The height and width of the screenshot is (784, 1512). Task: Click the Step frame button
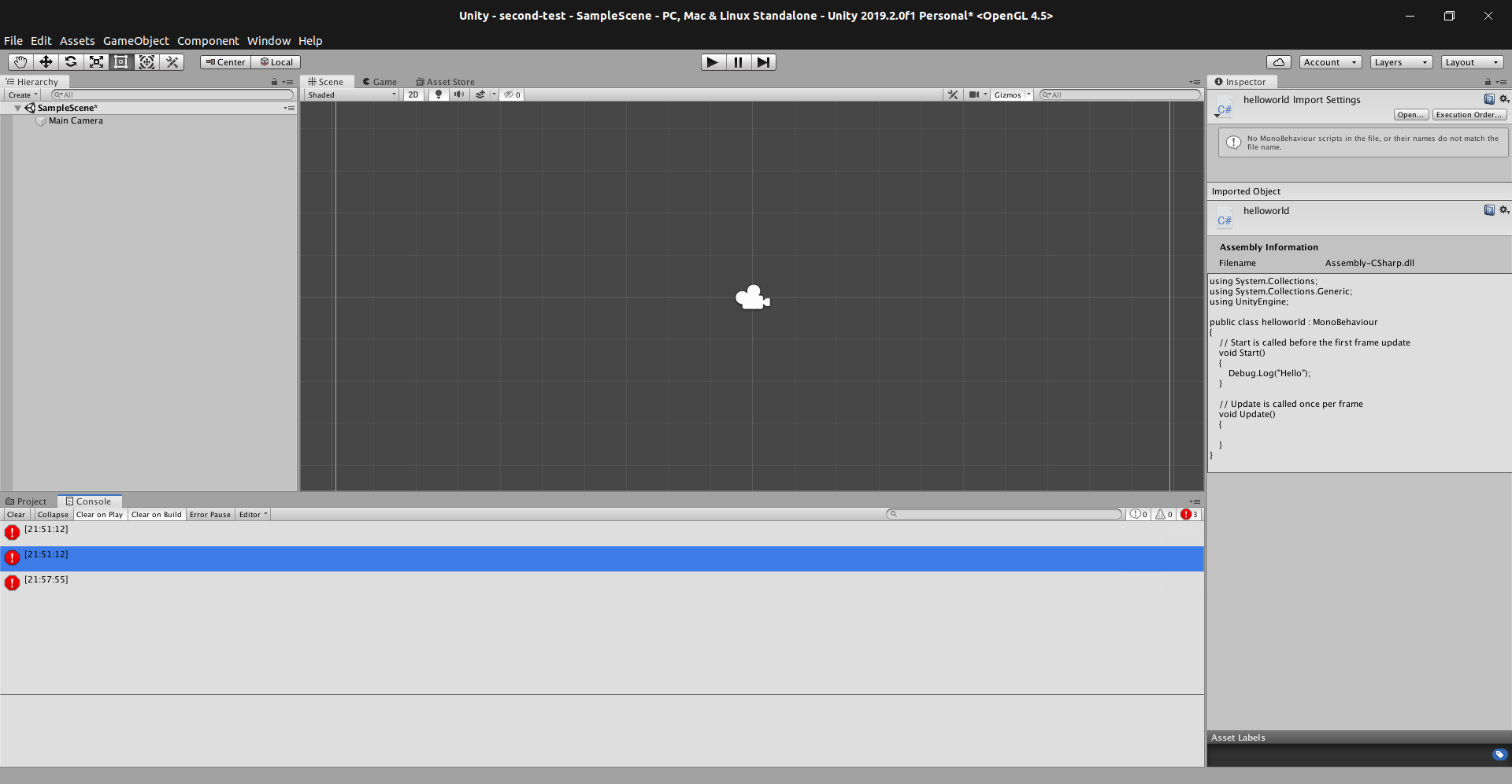pos(763,62)
